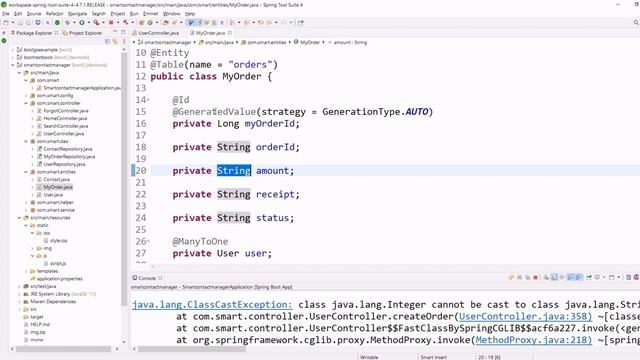Click the Relaunch icon in main toolbar

click(x=126, y=22)
